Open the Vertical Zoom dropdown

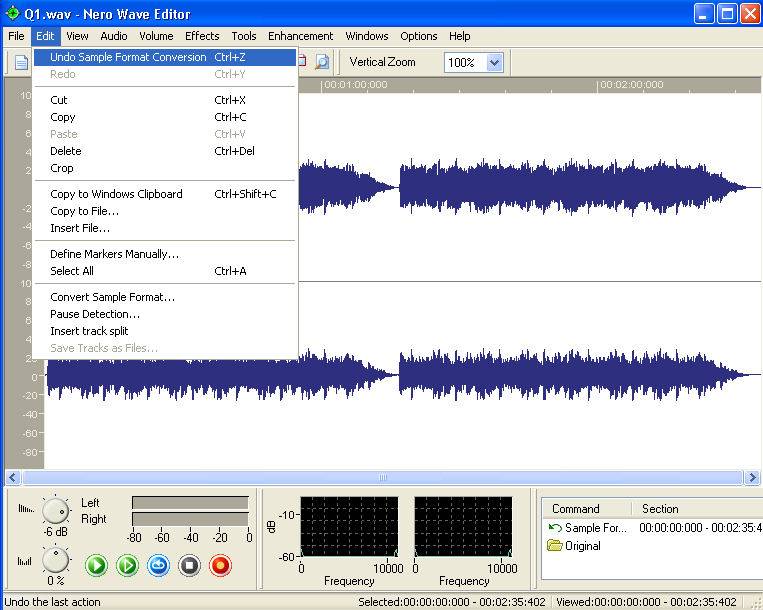494,62
